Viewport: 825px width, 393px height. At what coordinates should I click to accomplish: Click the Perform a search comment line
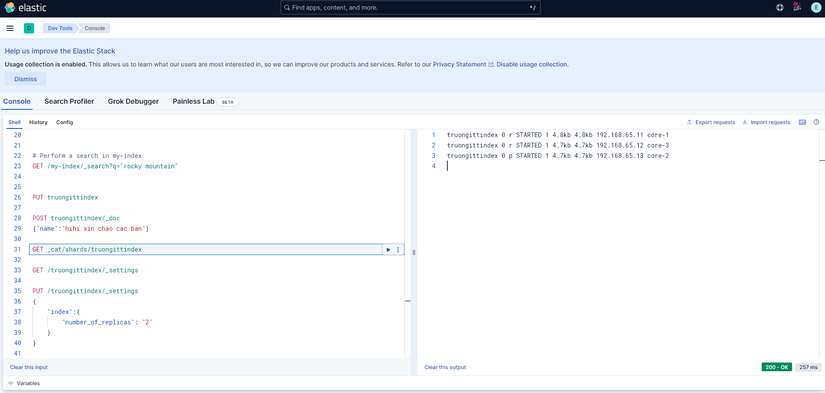(87, 156)
